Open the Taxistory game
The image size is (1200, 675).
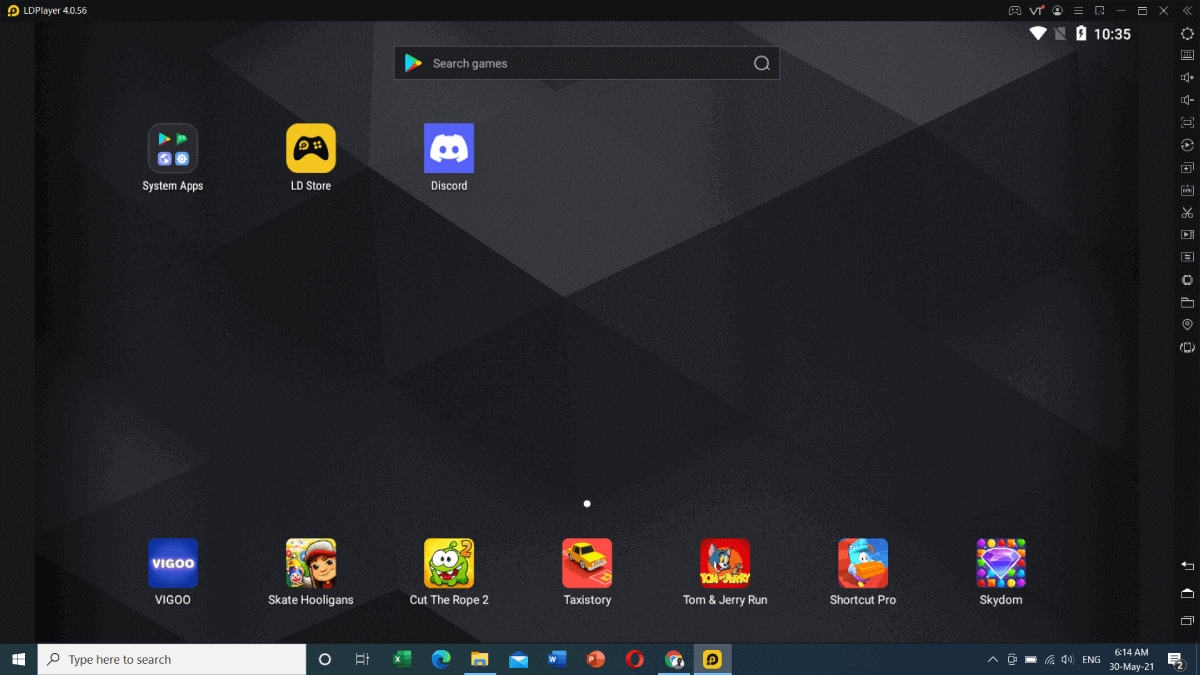587,563
